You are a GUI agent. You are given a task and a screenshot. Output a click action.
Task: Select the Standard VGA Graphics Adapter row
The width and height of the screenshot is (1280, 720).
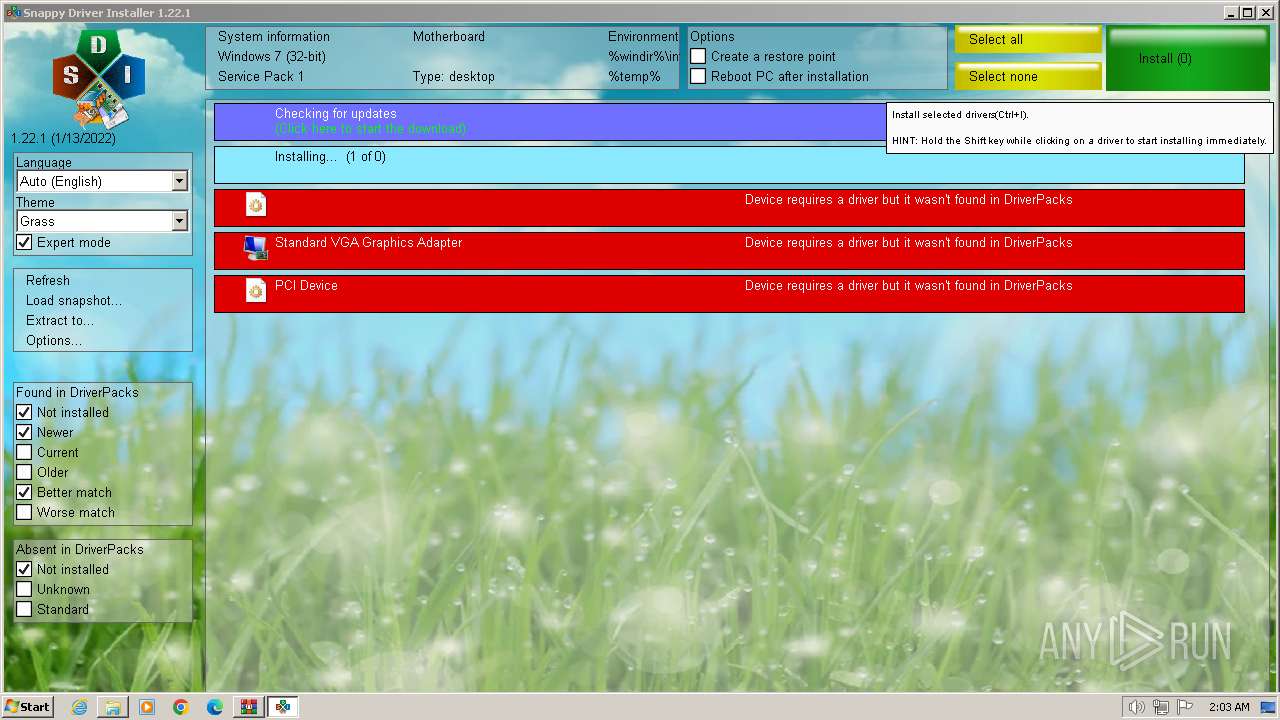click(729, 251)
